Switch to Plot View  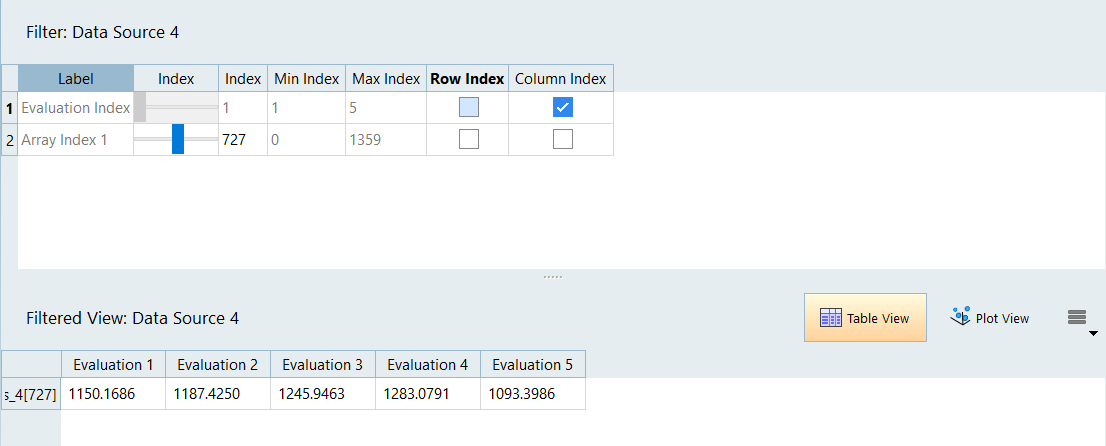(989, 318)
